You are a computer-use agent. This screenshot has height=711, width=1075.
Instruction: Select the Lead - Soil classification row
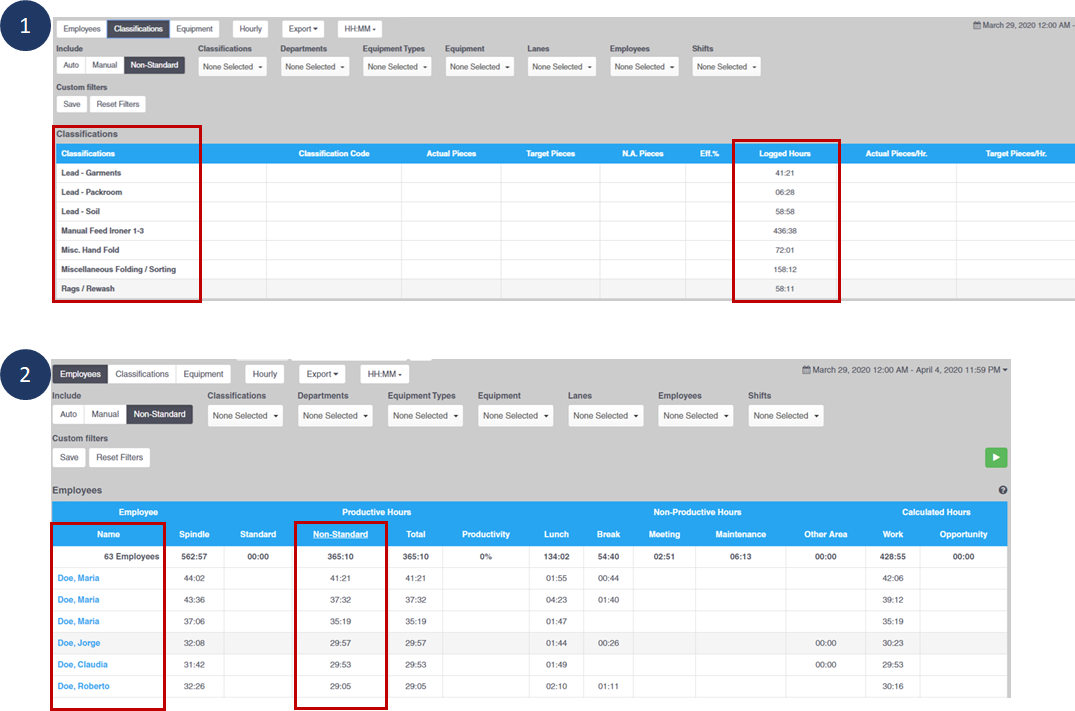point(80,211)
